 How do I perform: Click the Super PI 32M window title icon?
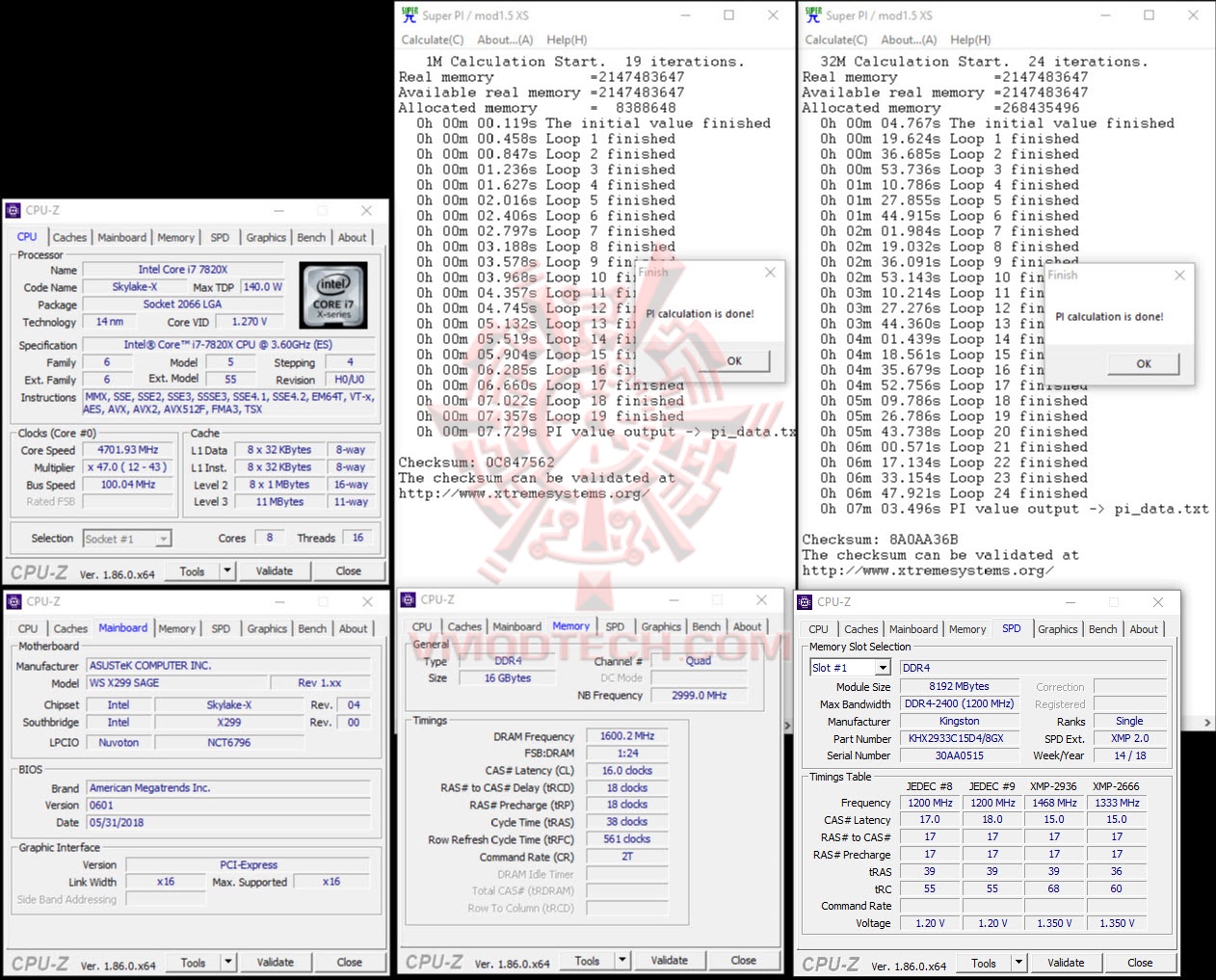[813, 14]
